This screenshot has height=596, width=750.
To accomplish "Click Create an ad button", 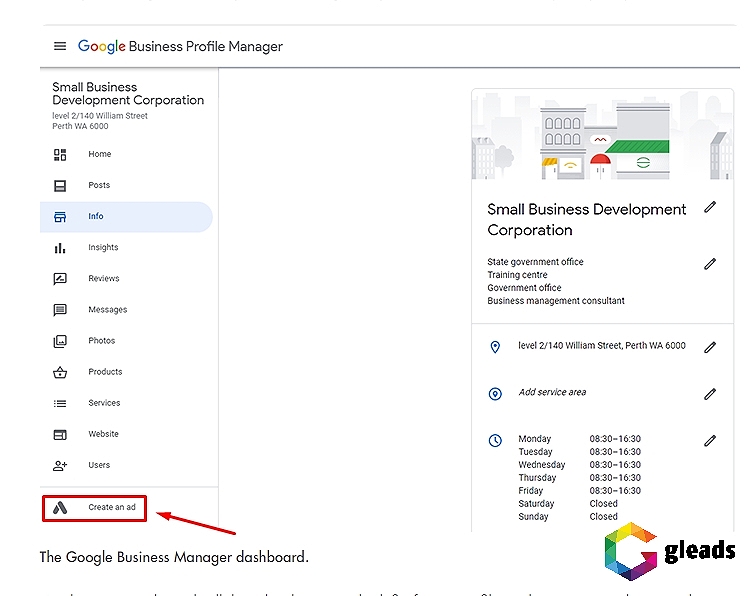I will point(111,508).
